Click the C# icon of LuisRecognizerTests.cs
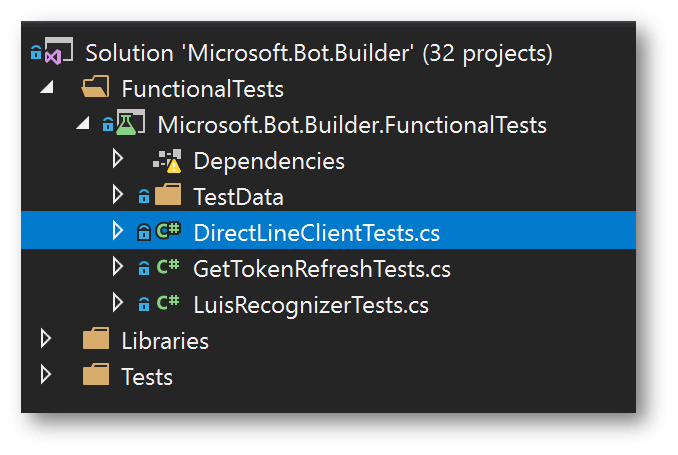Image resolution: width=678 pixels, height=455 pixels. coord(168,304)
